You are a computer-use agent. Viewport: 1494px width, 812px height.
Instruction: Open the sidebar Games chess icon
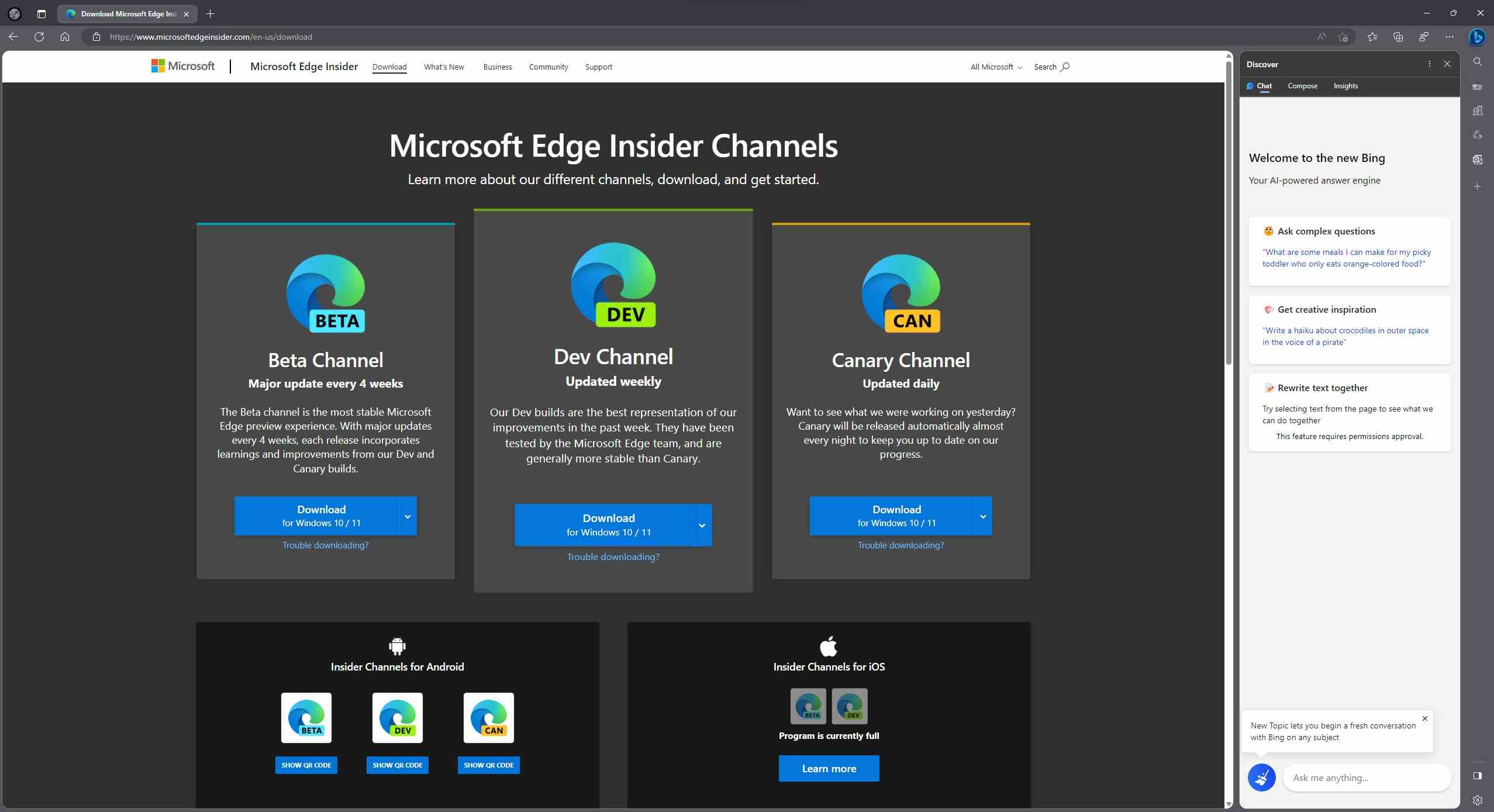(1478, 110)
